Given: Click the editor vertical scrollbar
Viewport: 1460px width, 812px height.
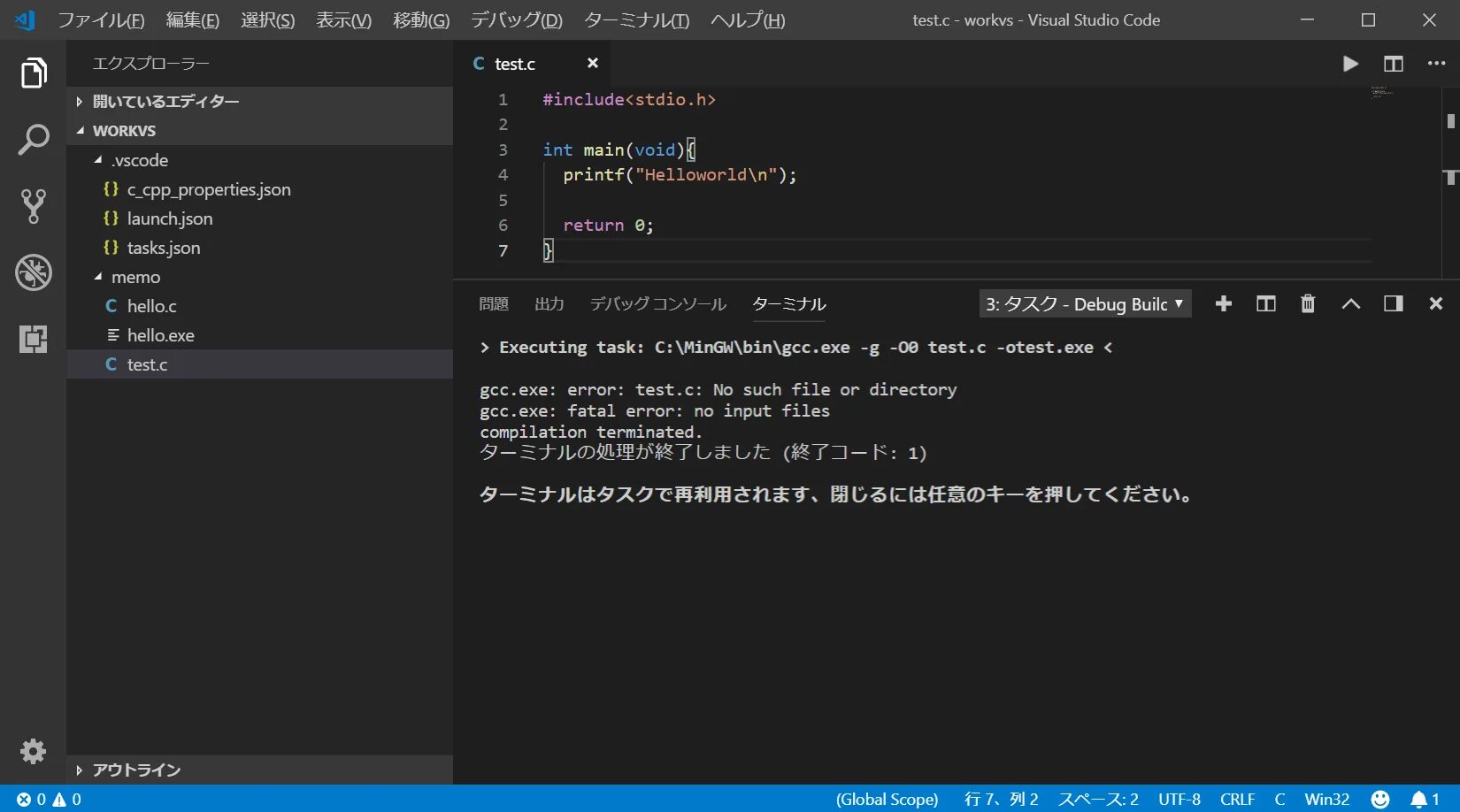Looking at the screenshot, I should 1450,181.
